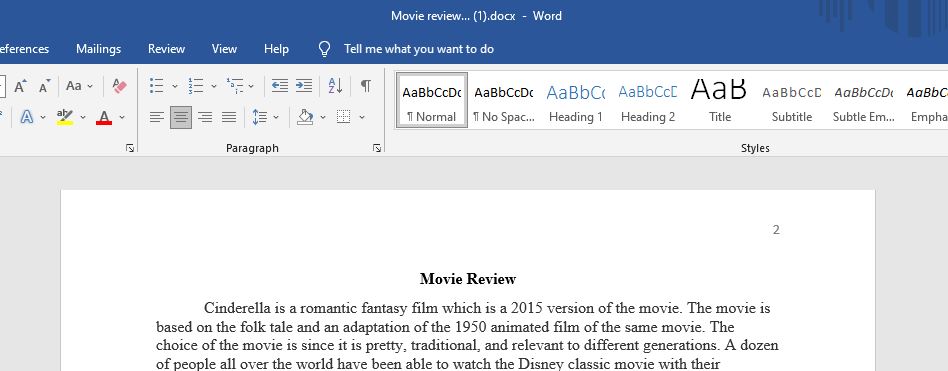
Task: Apply Subtle Emphasis style
Action: (863, 100)
